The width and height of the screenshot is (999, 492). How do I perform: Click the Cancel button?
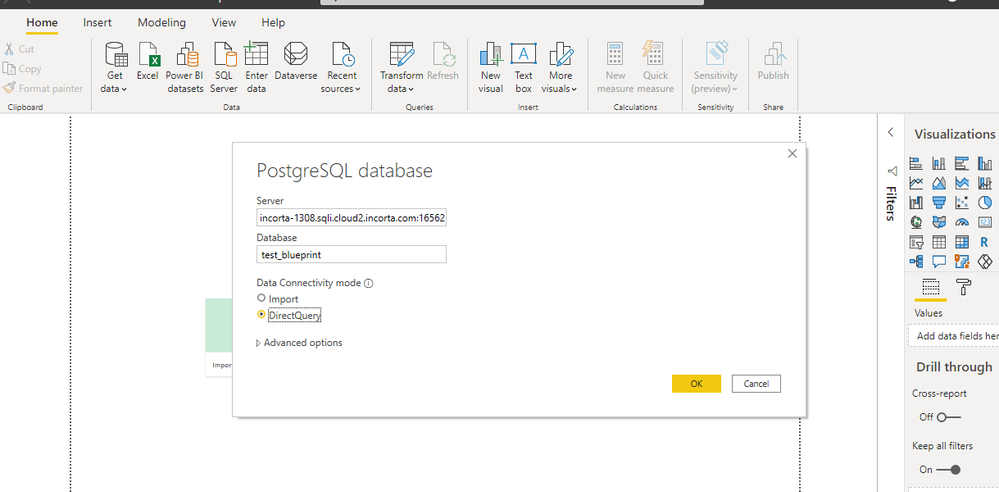point(756,384)
